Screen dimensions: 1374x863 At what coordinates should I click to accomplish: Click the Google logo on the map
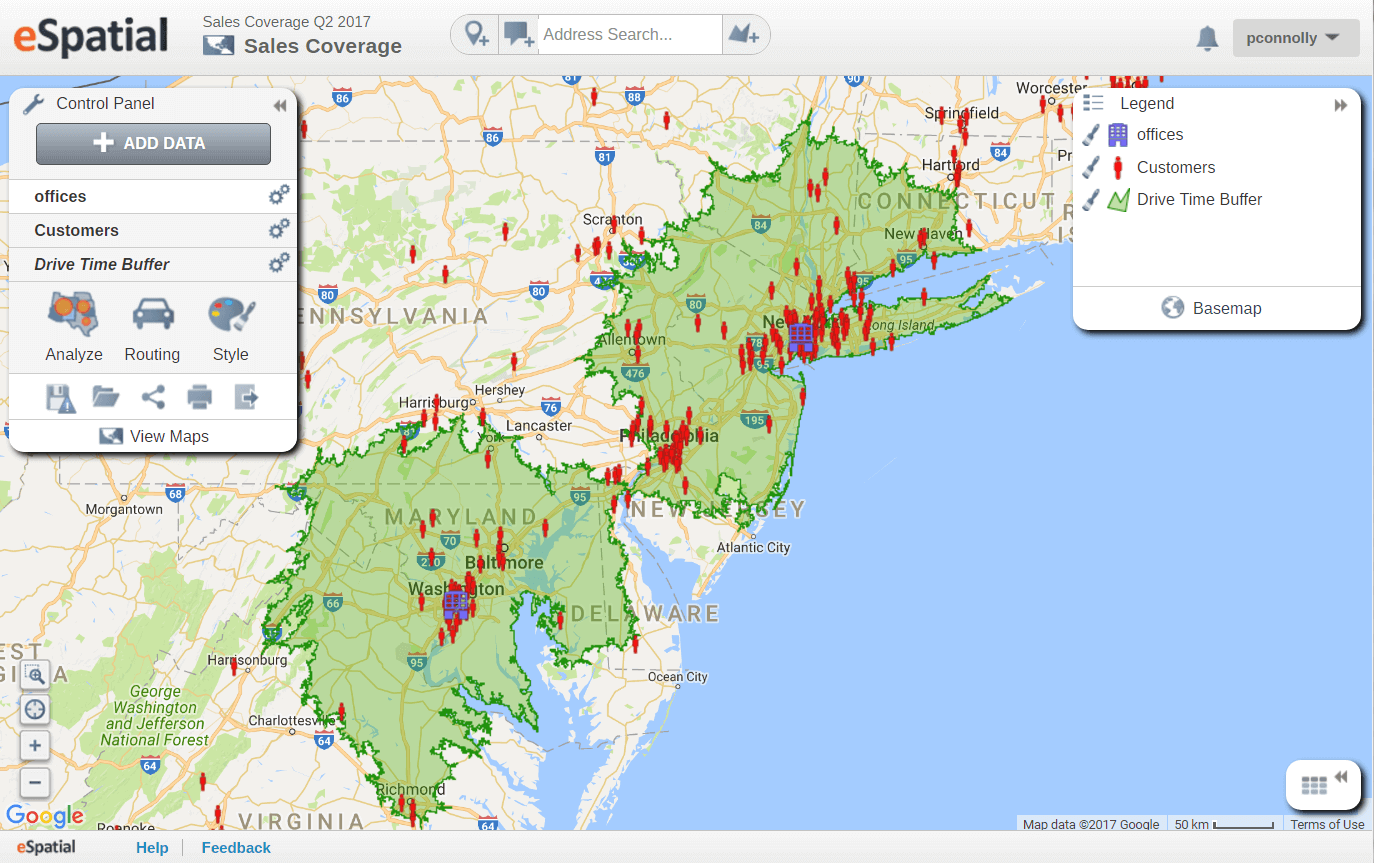coord(44,816)
